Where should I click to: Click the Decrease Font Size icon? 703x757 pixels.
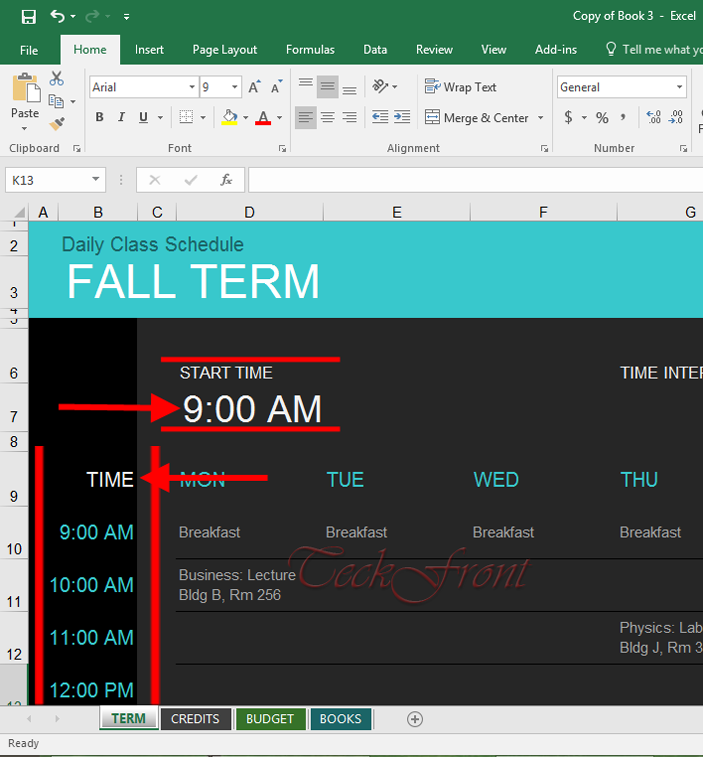tap(277, 87)
